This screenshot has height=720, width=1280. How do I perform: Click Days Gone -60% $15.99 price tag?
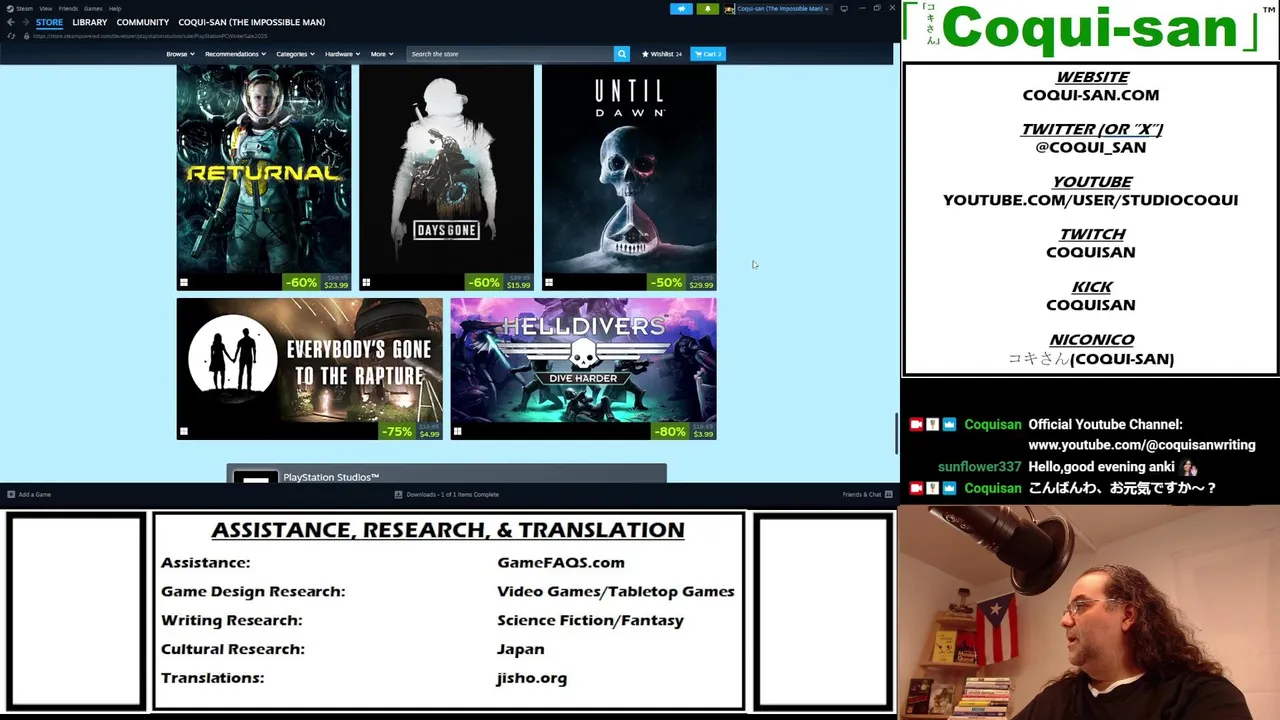(499, 283)
